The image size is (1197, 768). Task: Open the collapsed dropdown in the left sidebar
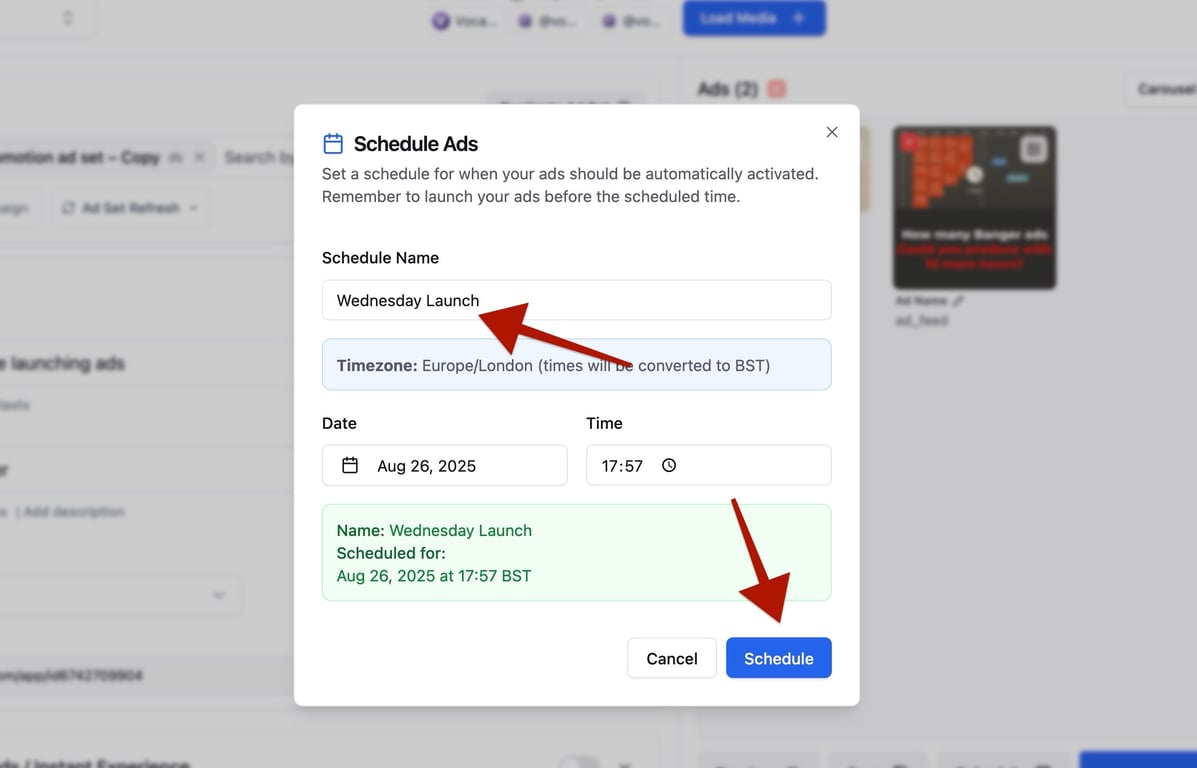pos(218,595)
